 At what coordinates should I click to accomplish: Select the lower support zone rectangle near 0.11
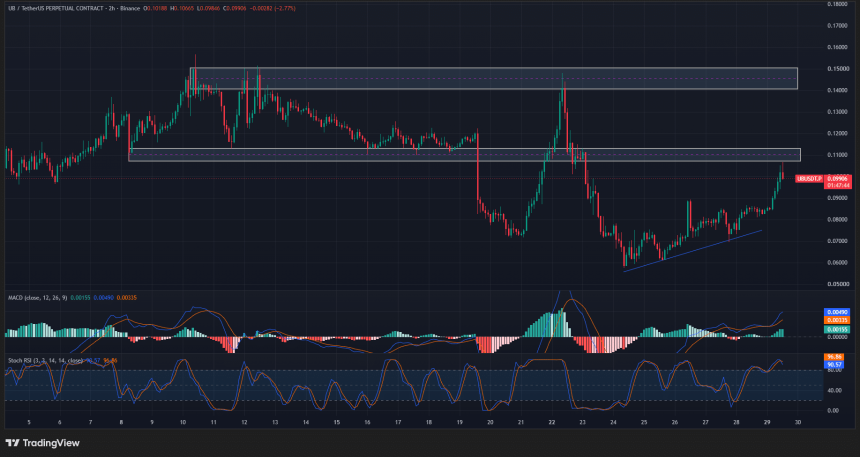(x=465, y=155)
